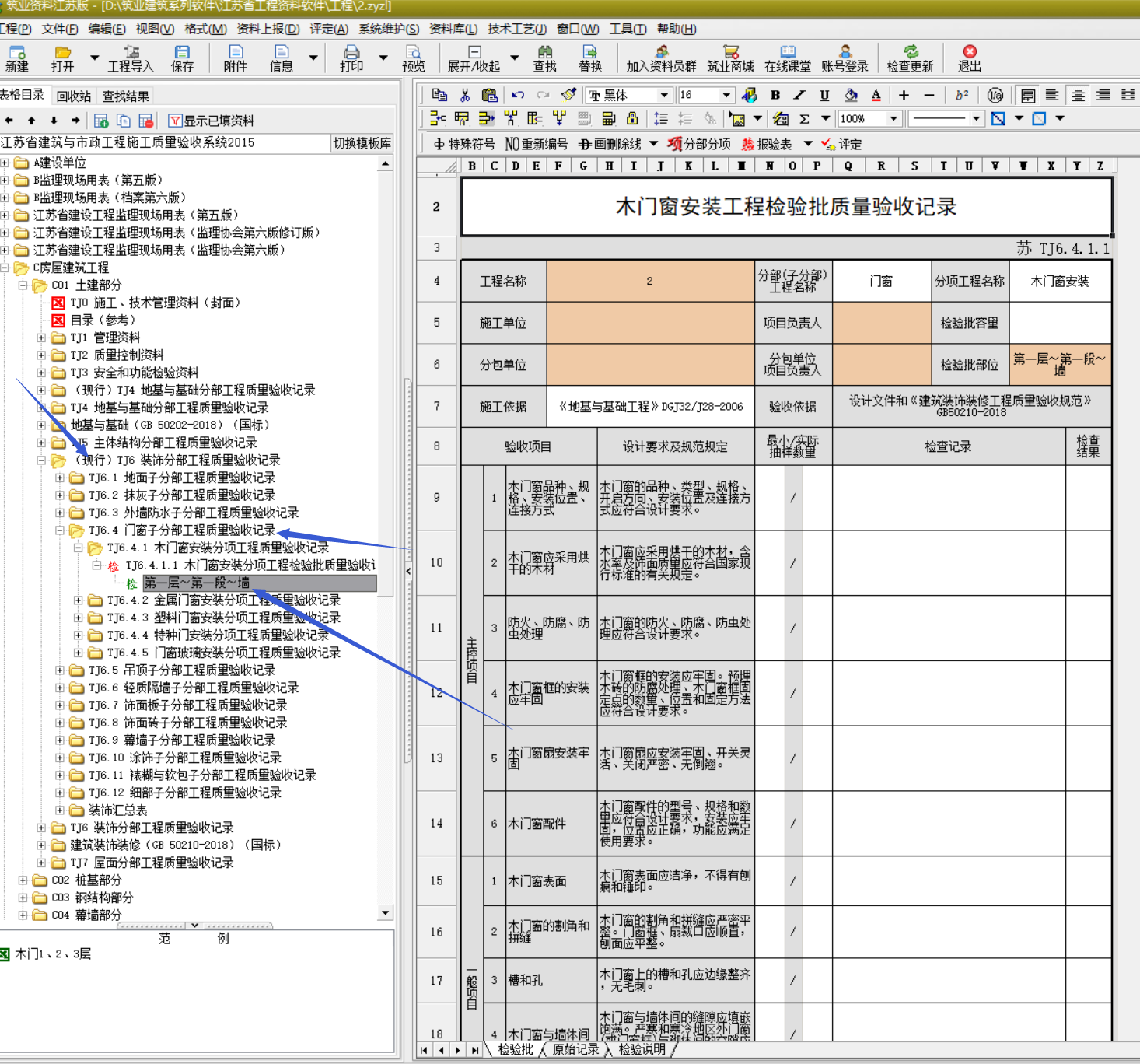
Task: Click the 新建 (New) toolbar icon
Action: click(16, 58)
